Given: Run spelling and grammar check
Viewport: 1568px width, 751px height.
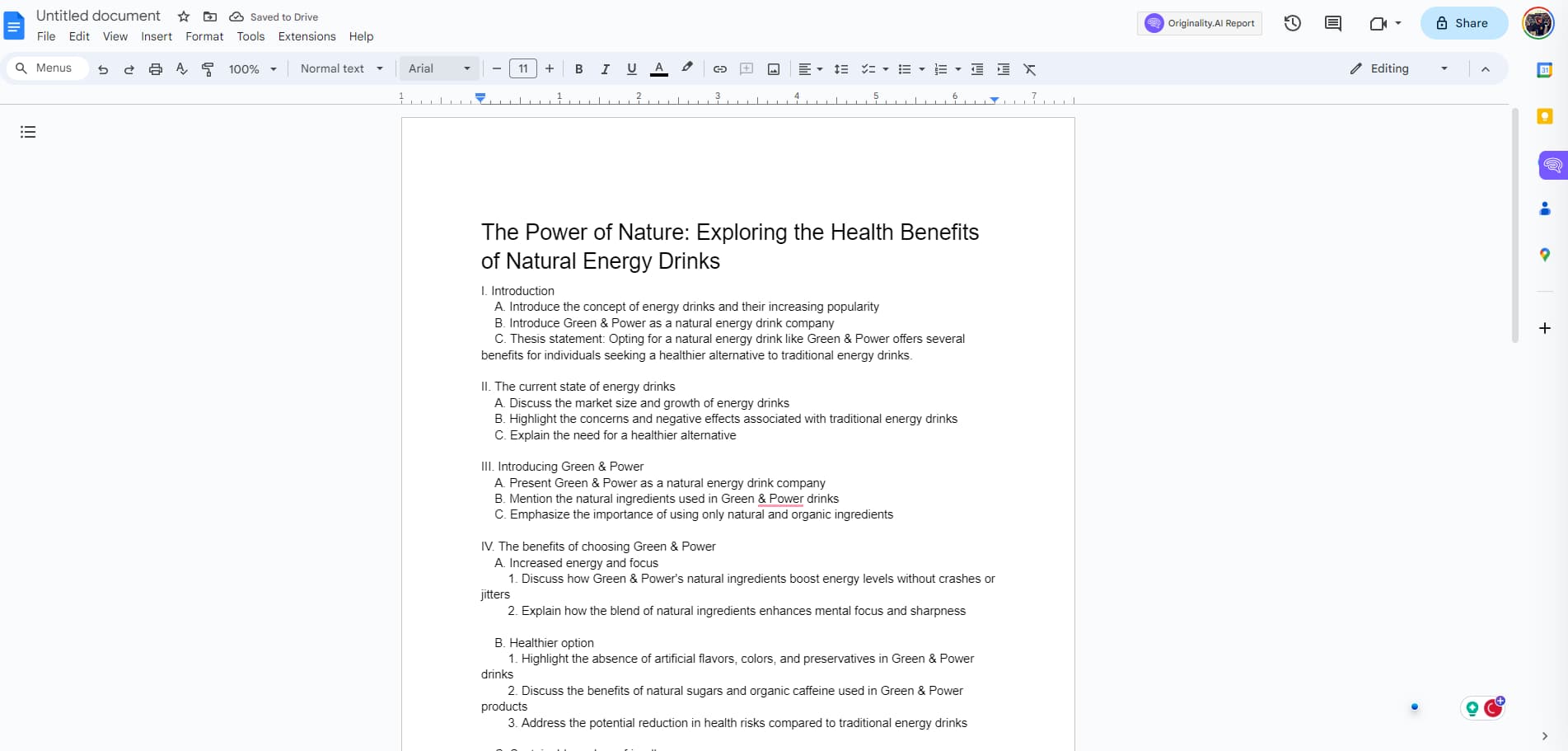Looking at the screenshot, I should 181,68.
